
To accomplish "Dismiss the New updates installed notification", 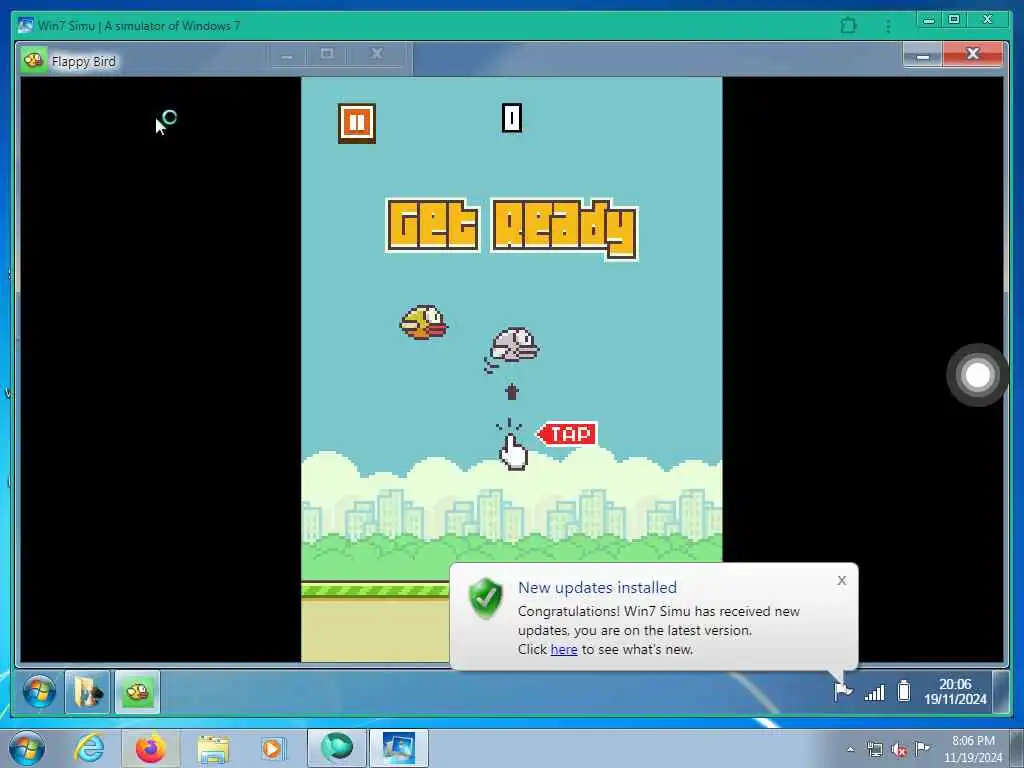I will click(842, 580).
